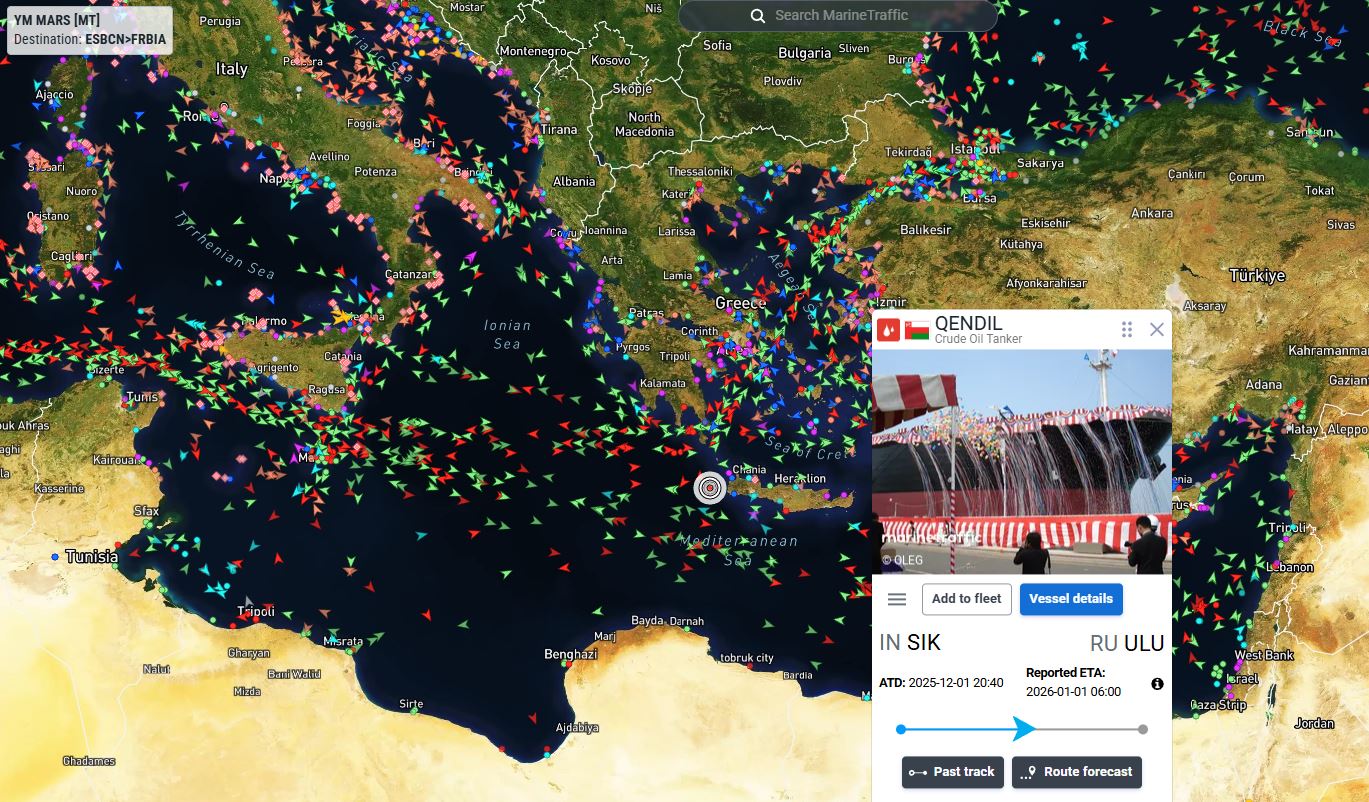This screenshot has height=802, width=1369.
Task: Show the vessel's Past track
Action: [x=952, y=772]
